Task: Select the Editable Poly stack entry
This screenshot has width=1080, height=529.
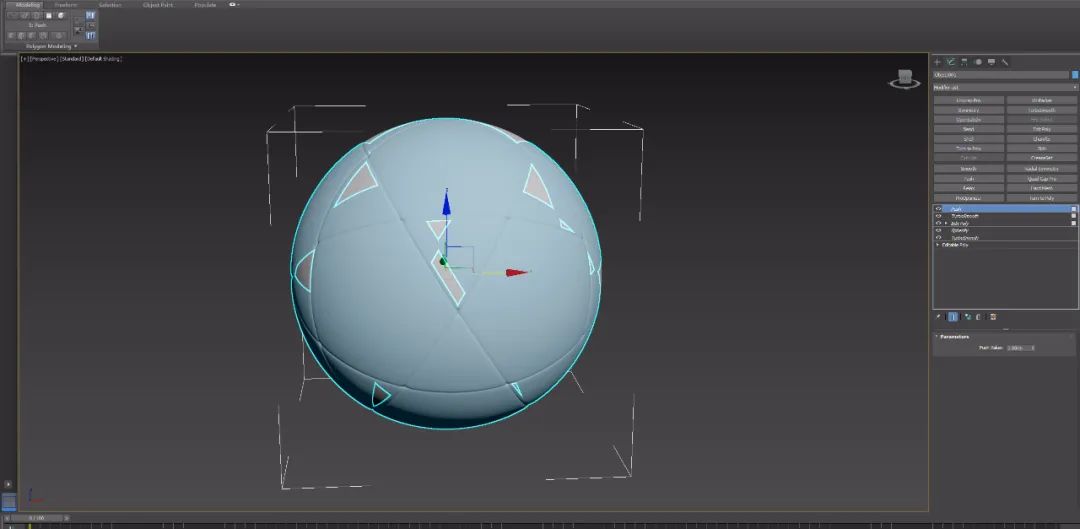Action: (955, 245)
